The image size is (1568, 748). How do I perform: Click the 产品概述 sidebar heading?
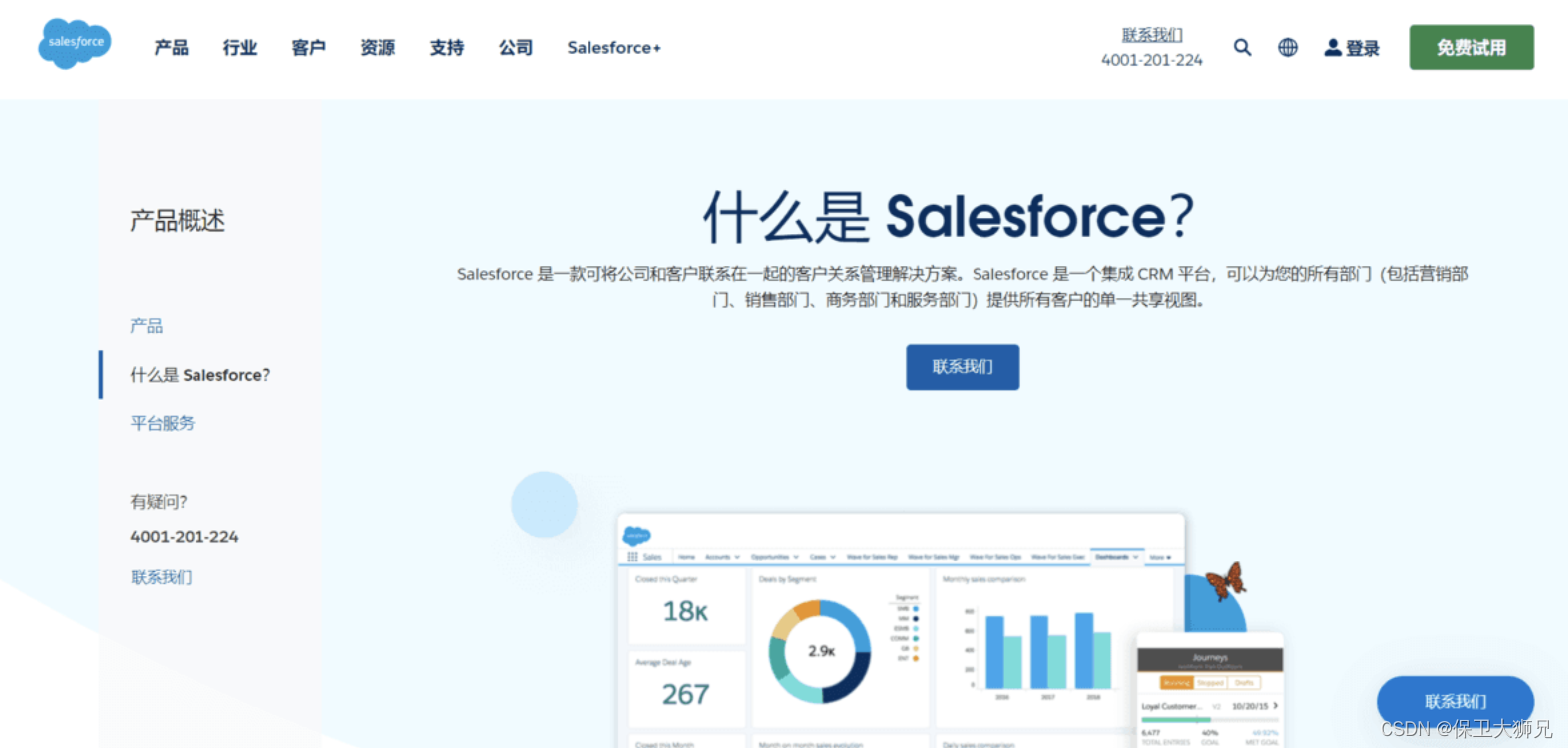178,220
